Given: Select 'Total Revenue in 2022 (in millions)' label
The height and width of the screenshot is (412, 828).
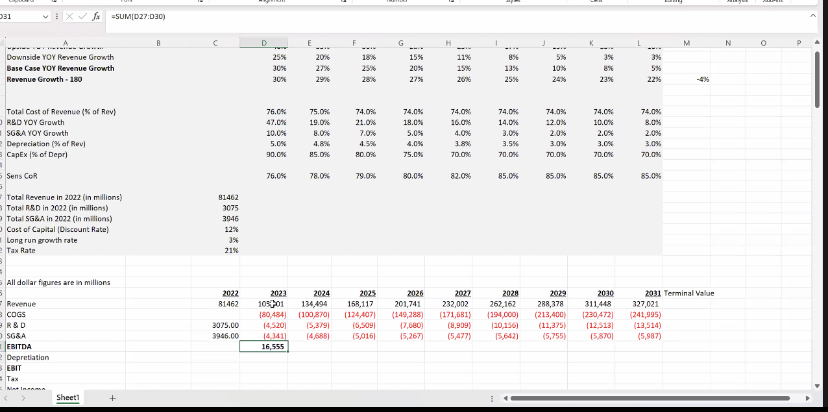Looking at the screenshot, I should click(64, 197).
